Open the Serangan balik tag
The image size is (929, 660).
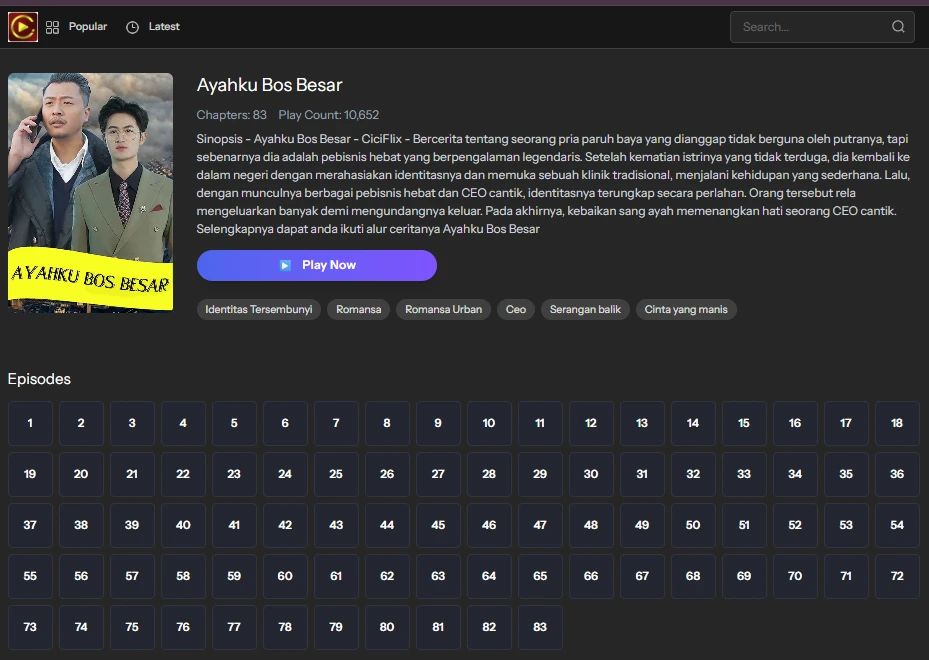point(585,310)
